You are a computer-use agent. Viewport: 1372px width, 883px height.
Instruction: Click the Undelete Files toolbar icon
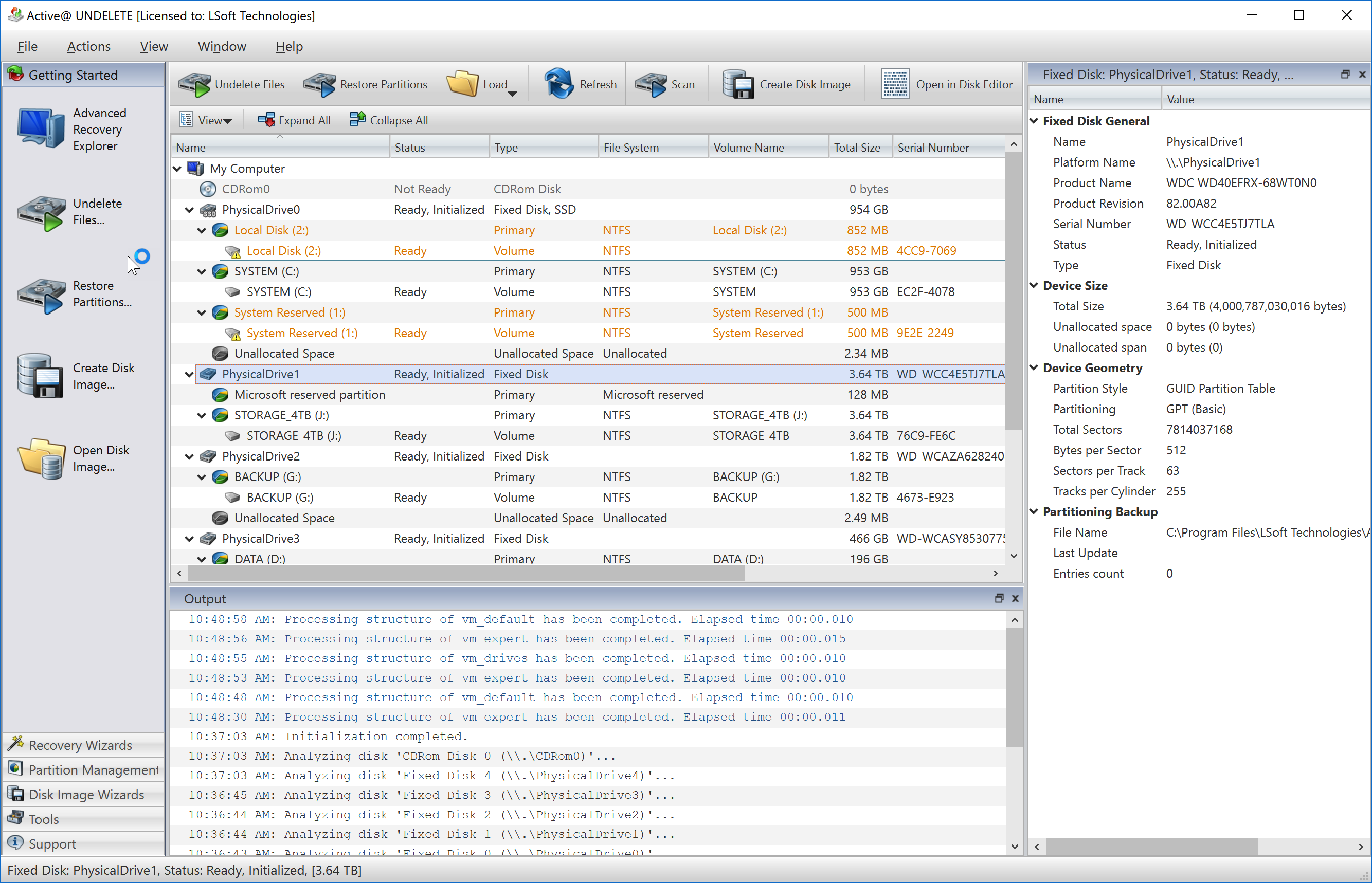click(233, 84)
